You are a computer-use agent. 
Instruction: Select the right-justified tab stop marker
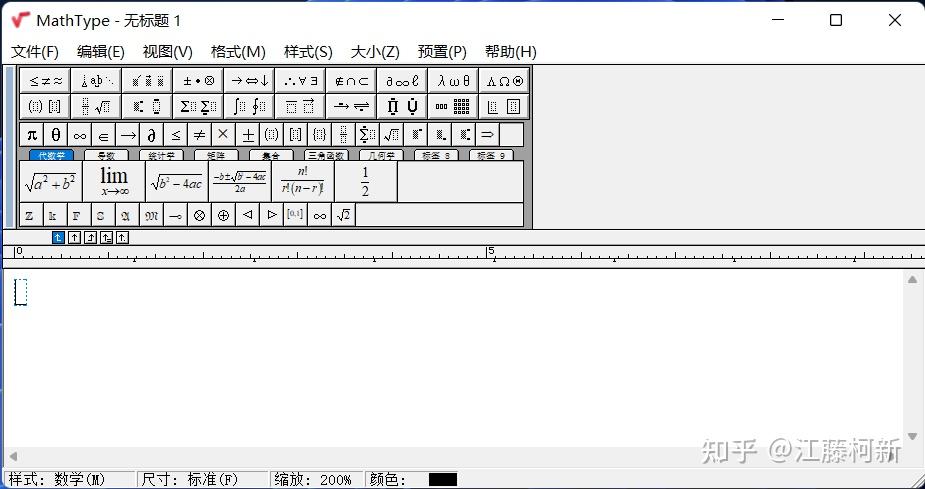pos(90,238)
